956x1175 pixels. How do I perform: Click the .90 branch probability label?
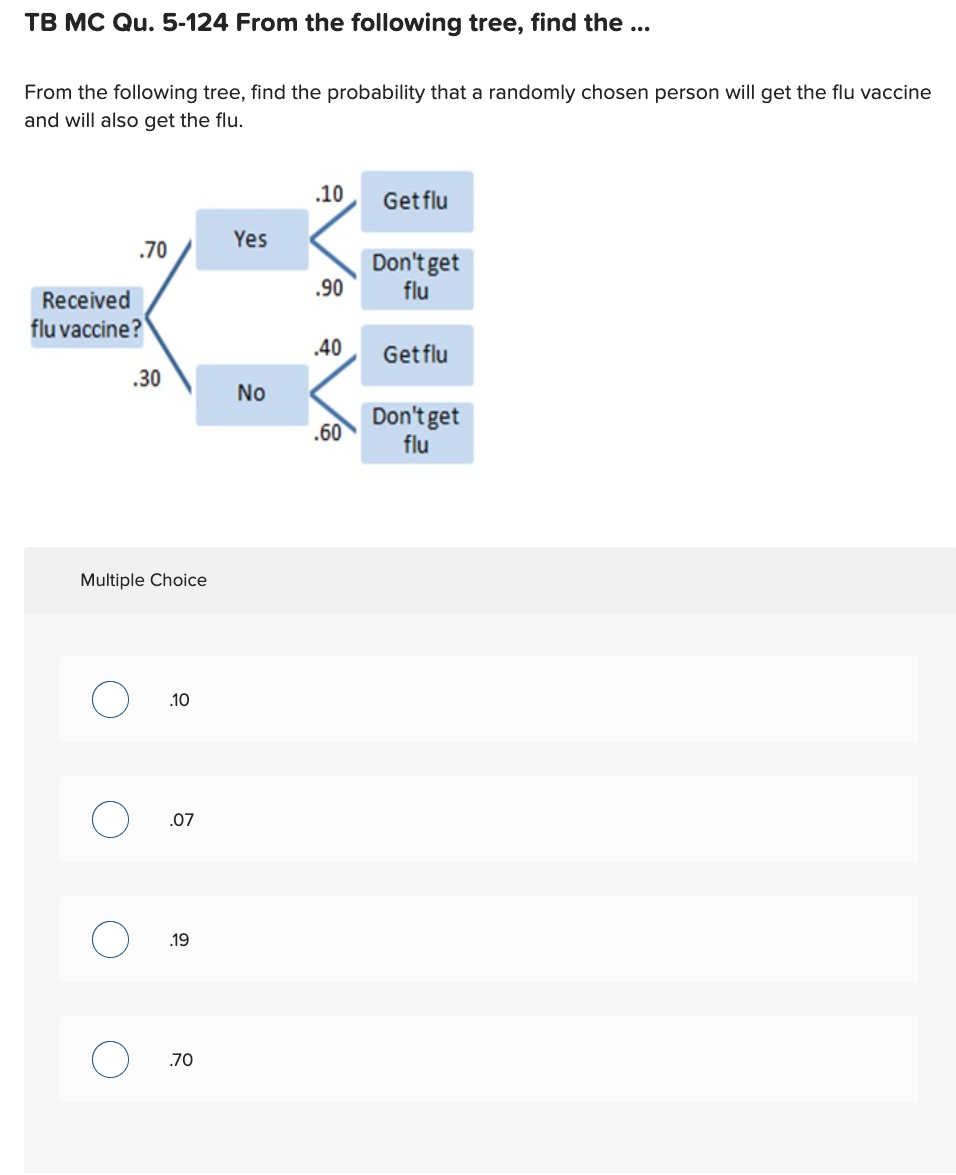[x=329, y=289]
